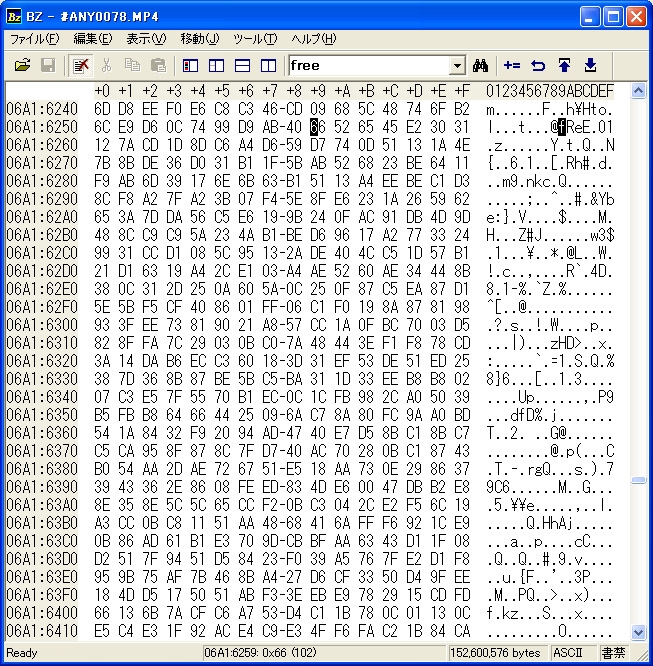This screenshot has width=653, height=666.
Task: Open the ヘルプ(H) menu
Action: click(x=314, y=39)
